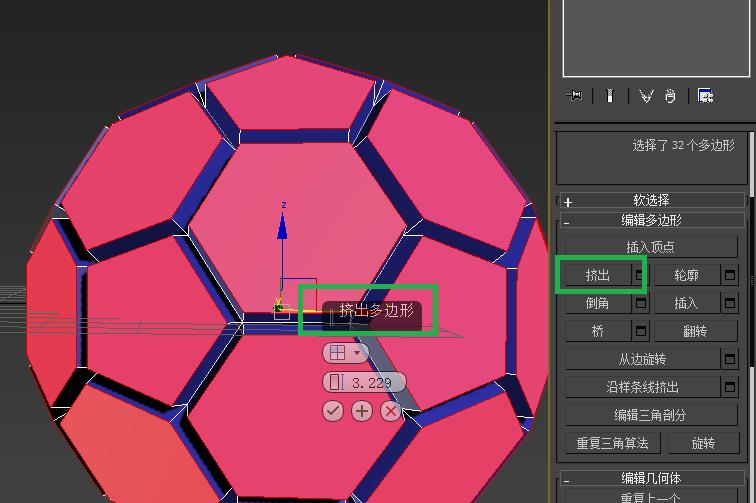This screenshot has width=756, height=503.
Task: Toggle Show End Result icon
Action: [x=609, y=95]
